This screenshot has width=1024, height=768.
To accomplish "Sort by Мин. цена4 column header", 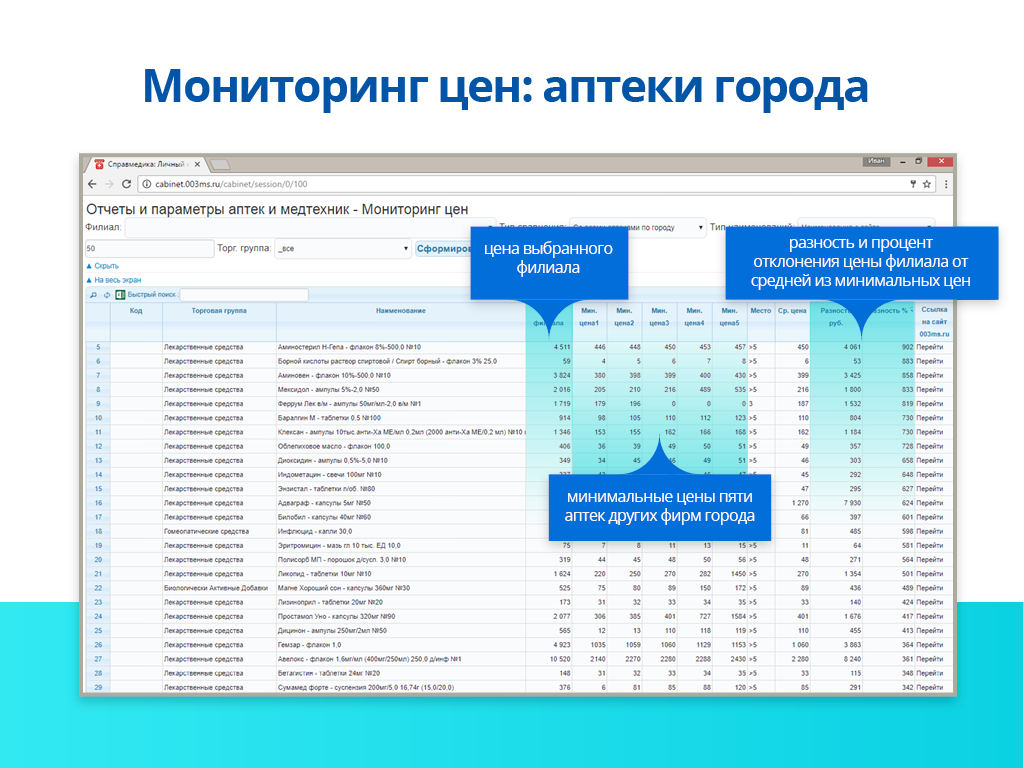I will (x=694, y=317).
